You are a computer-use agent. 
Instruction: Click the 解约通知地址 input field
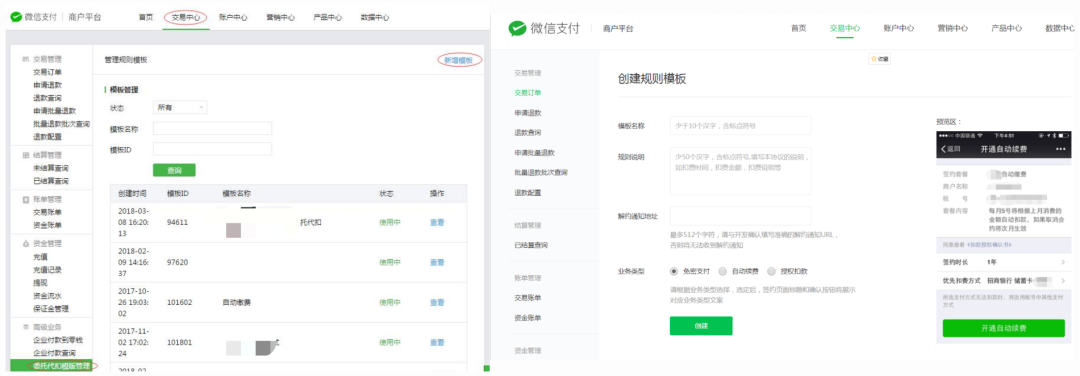pyautogui.click(x=740, y=216)
